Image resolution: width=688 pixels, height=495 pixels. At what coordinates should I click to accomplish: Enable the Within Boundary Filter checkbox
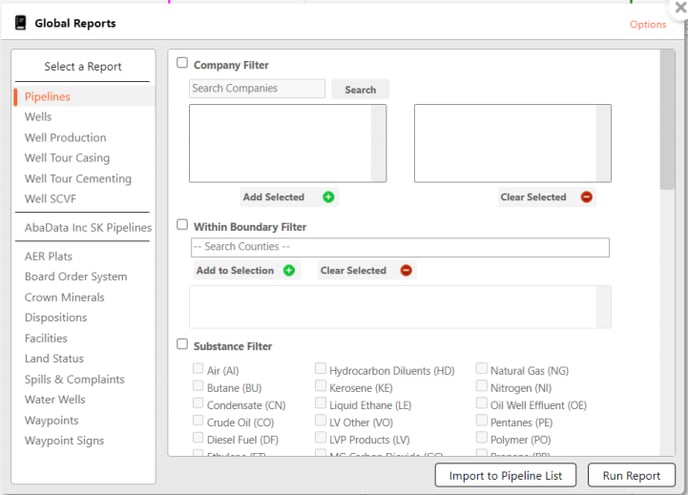(x=182, y=225)
